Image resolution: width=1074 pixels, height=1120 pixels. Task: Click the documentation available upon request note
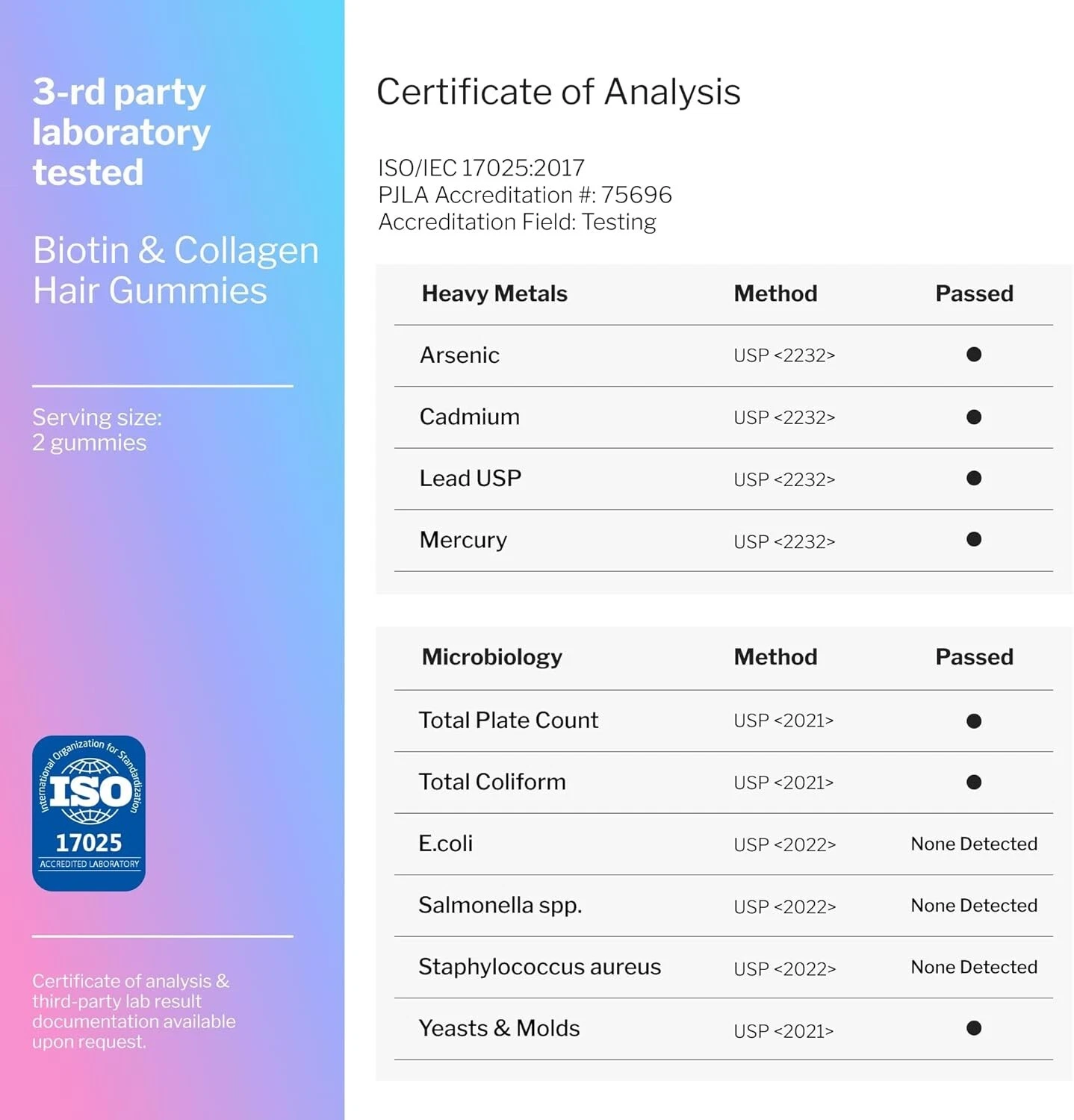pyautogui.click(x=134, y=1011)
